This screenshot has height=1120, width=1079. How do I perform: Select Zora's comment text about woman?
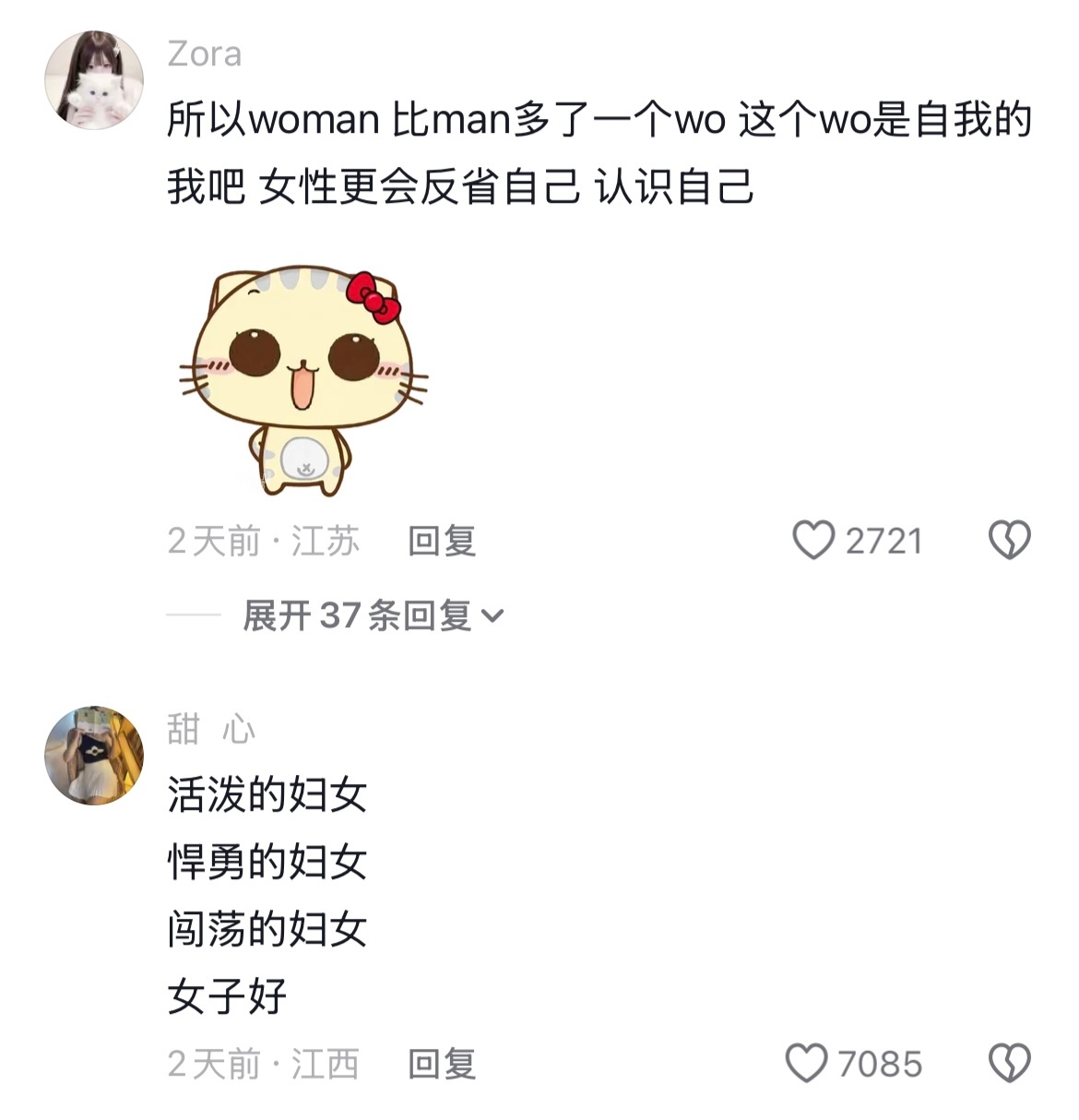coord(599,153)
